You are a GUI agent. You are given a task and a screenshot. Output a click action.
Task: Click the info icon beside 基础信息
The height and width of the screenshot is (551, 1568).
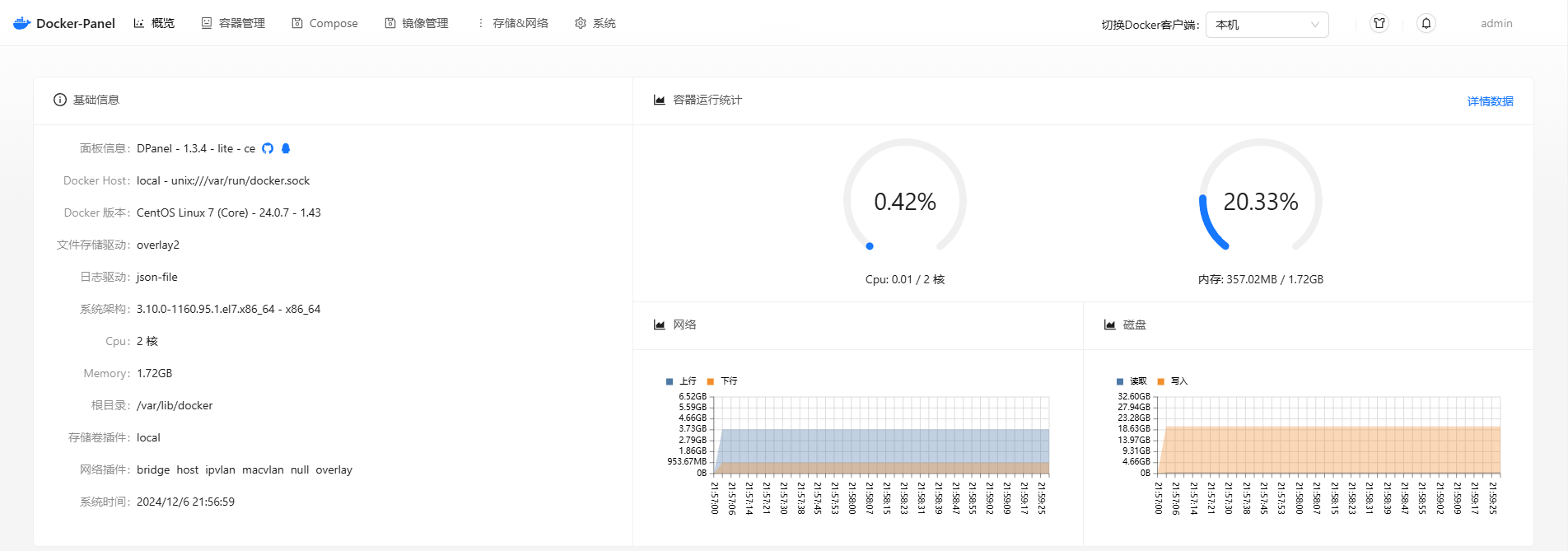tap(60, 100)
